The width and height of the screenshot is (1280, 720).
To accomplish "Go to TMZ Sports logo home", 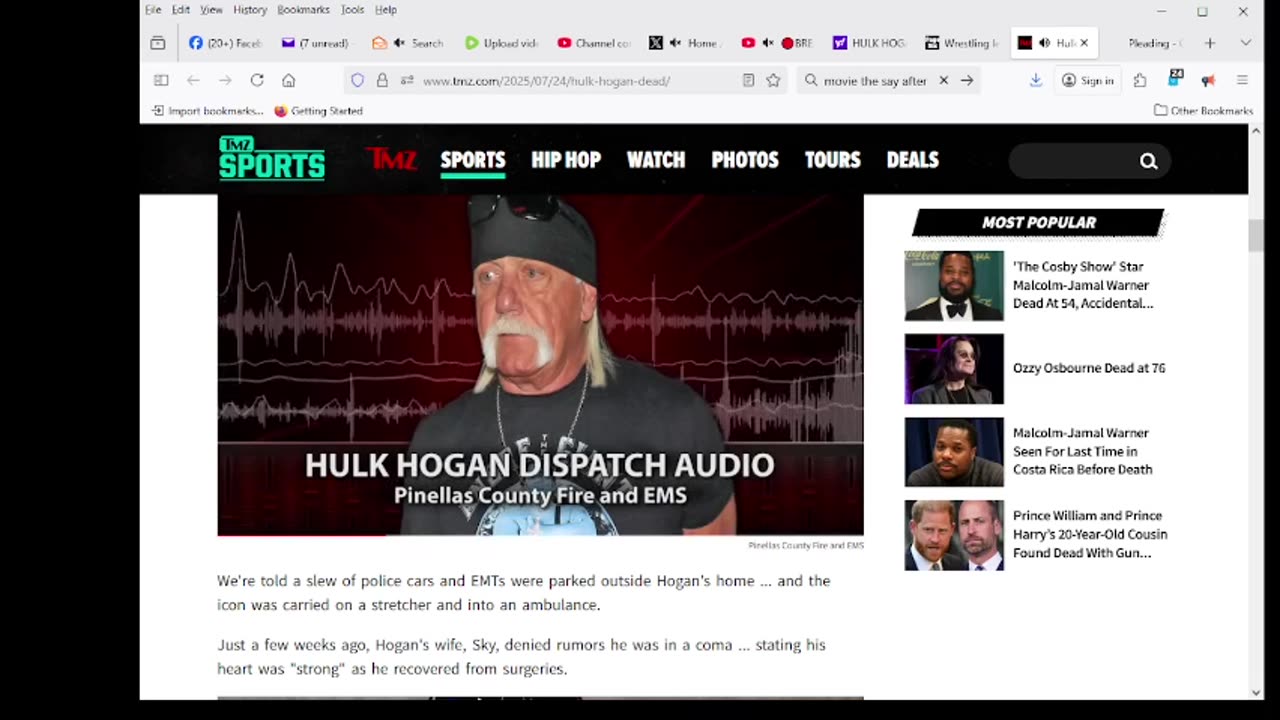I will point(272,158).
